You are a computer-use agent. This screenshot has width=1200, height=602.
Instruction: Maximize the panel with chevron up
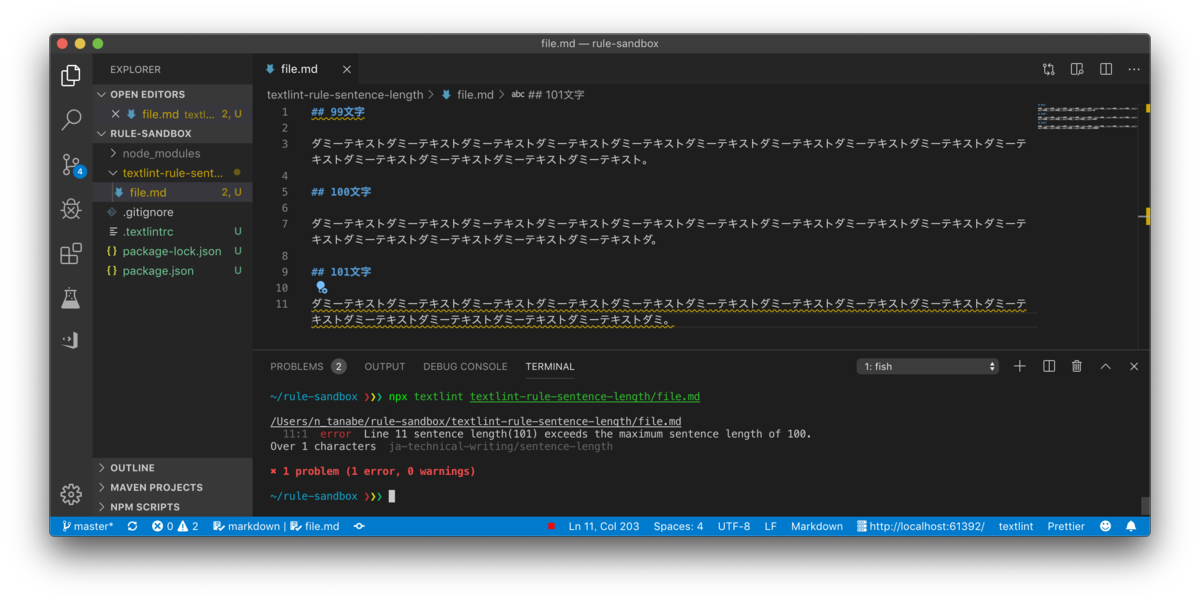[x=1106, y=366]
